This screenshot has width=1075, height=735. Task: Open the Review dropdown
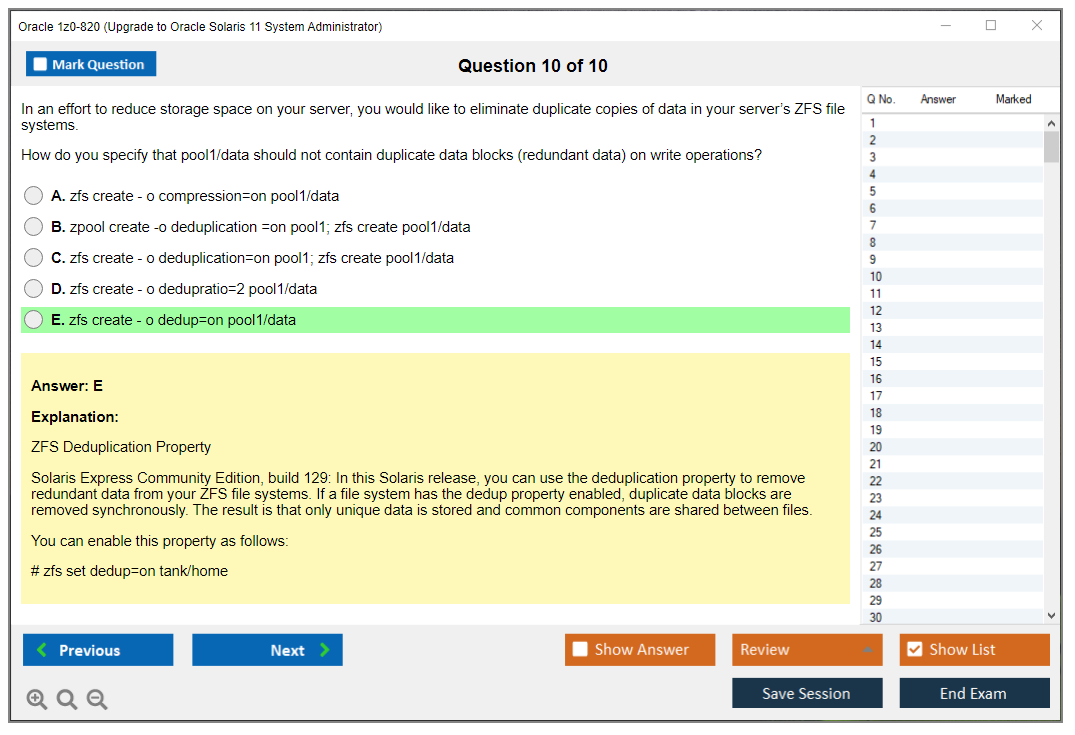click(807, 650)
